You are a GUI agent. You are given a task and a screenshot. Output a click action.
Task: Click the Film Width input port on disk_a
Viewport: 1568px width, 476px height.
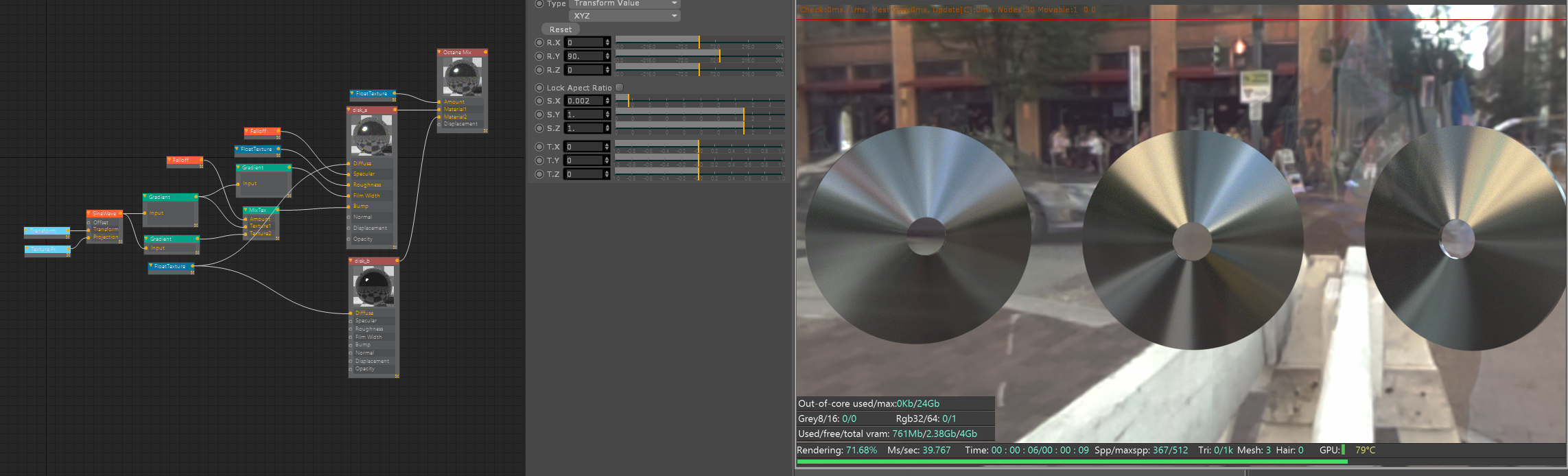point(349,195)
